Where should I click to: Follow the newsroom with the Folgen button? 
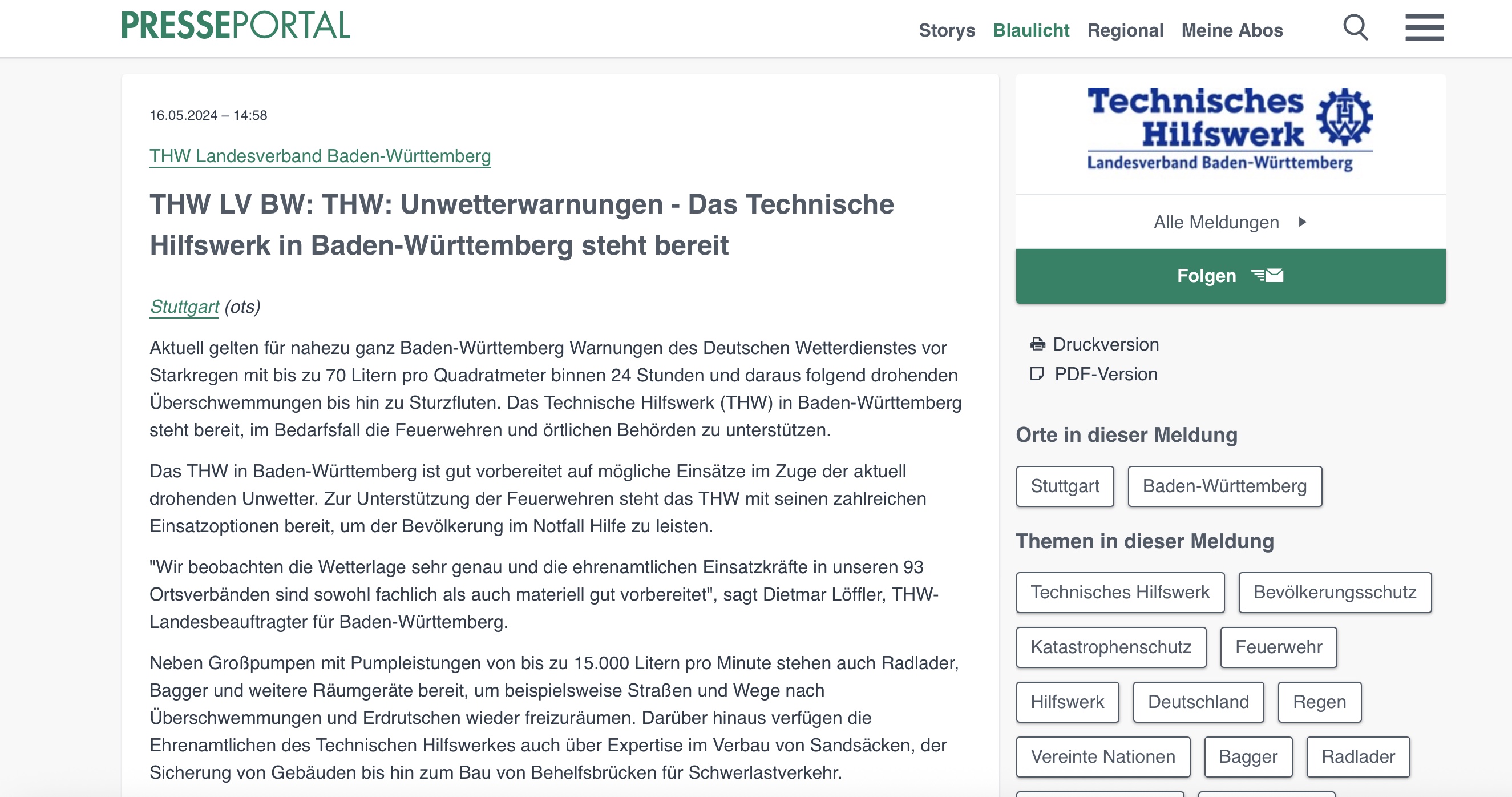(x=1230, y=276)
